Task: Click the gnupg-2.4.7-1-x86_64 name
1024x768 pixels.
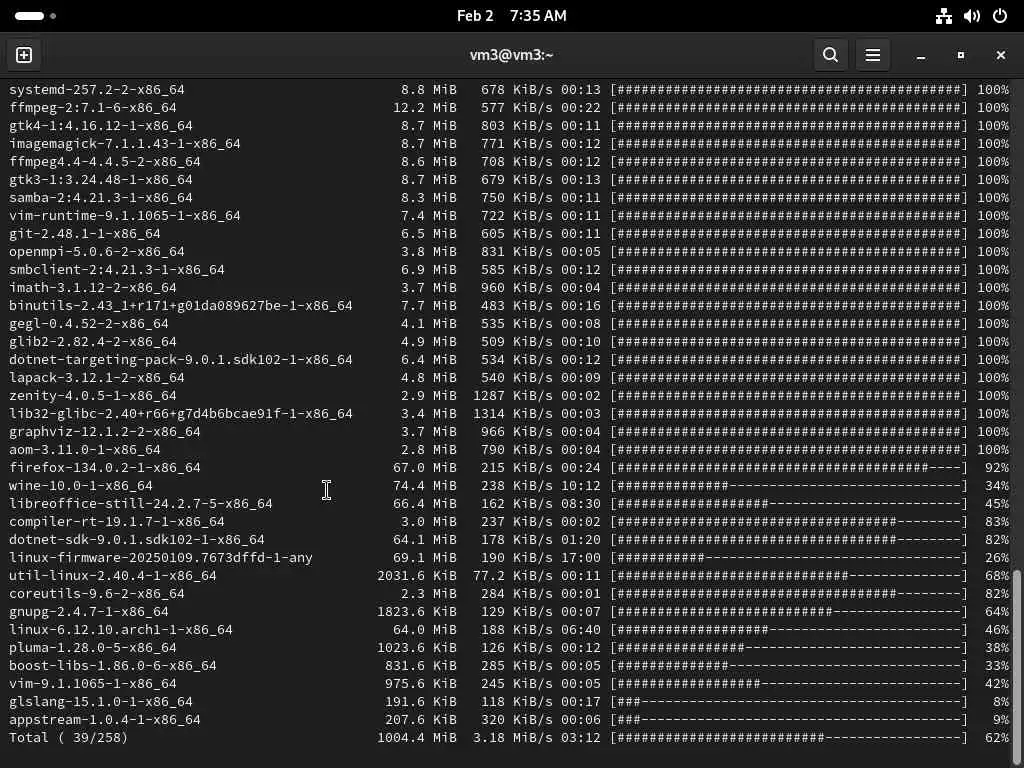Action: click(x=89, y=612)
